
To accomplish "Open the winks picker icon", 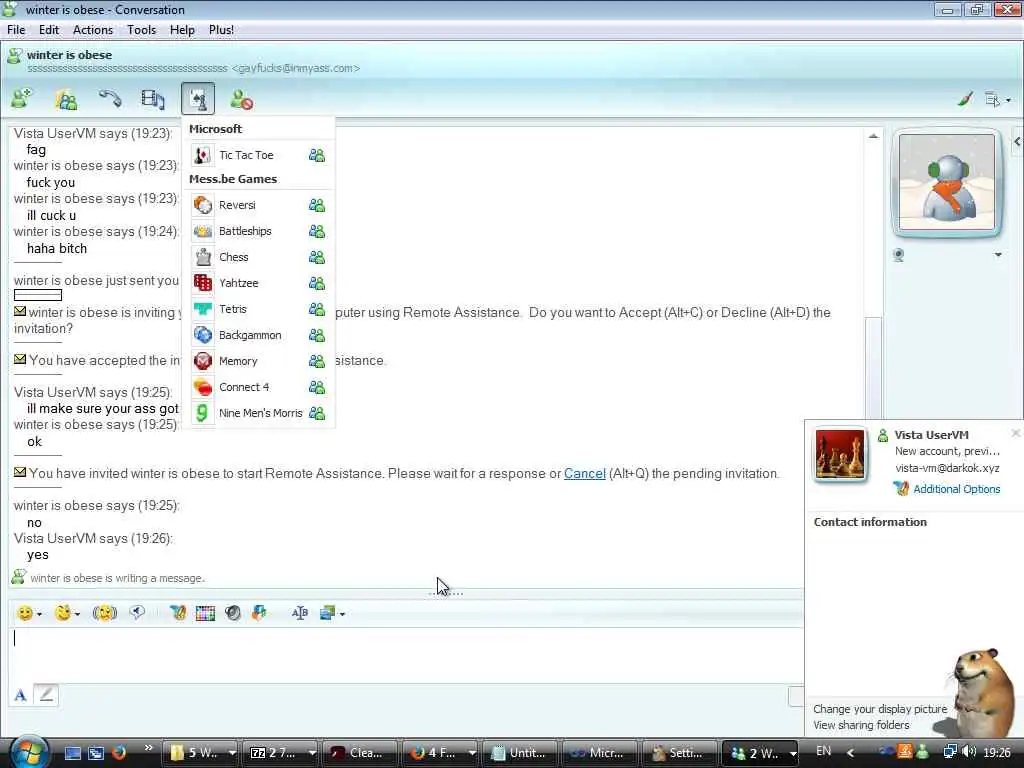I will (x=63, y=613).
